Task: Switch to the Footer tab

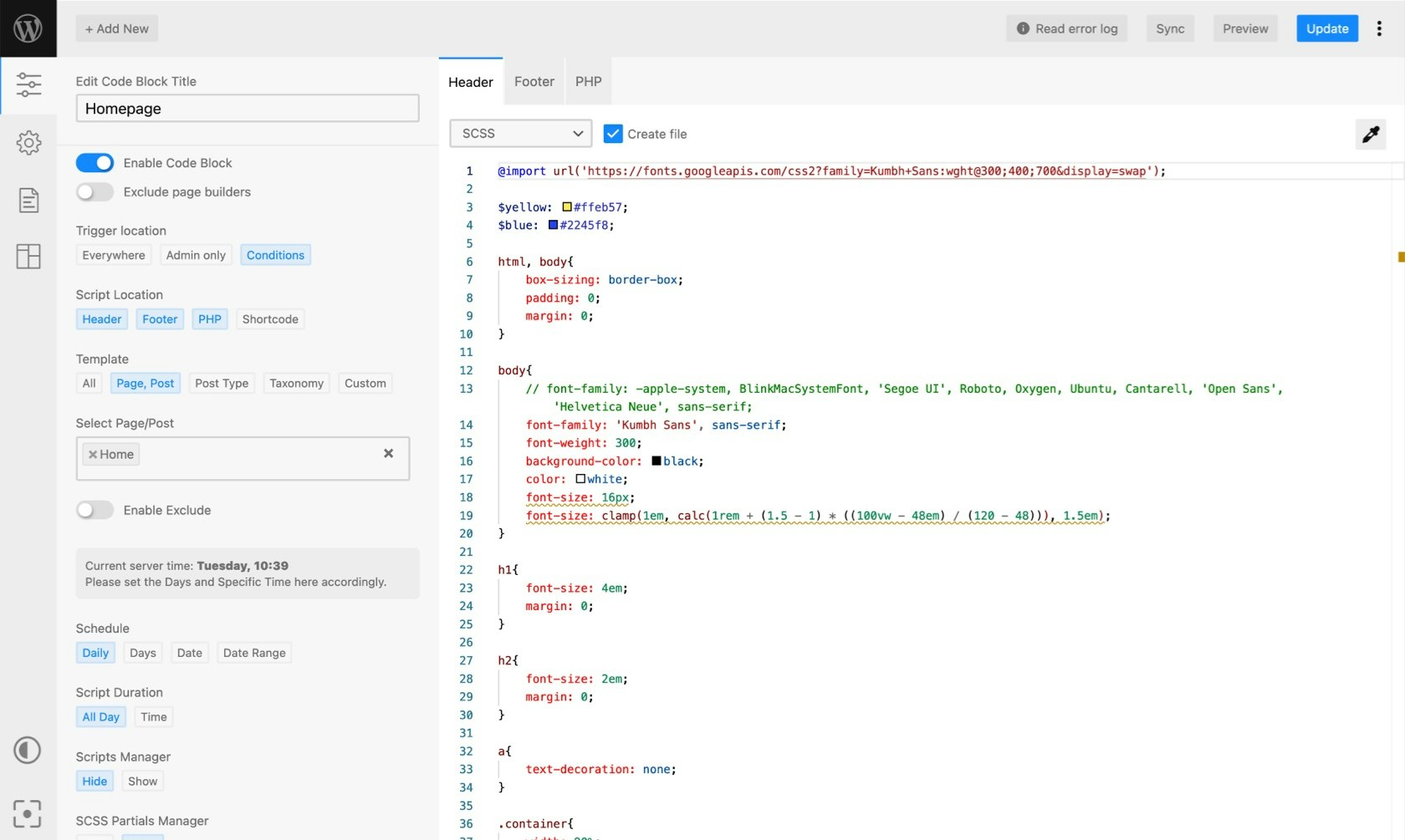Action: 534,81
